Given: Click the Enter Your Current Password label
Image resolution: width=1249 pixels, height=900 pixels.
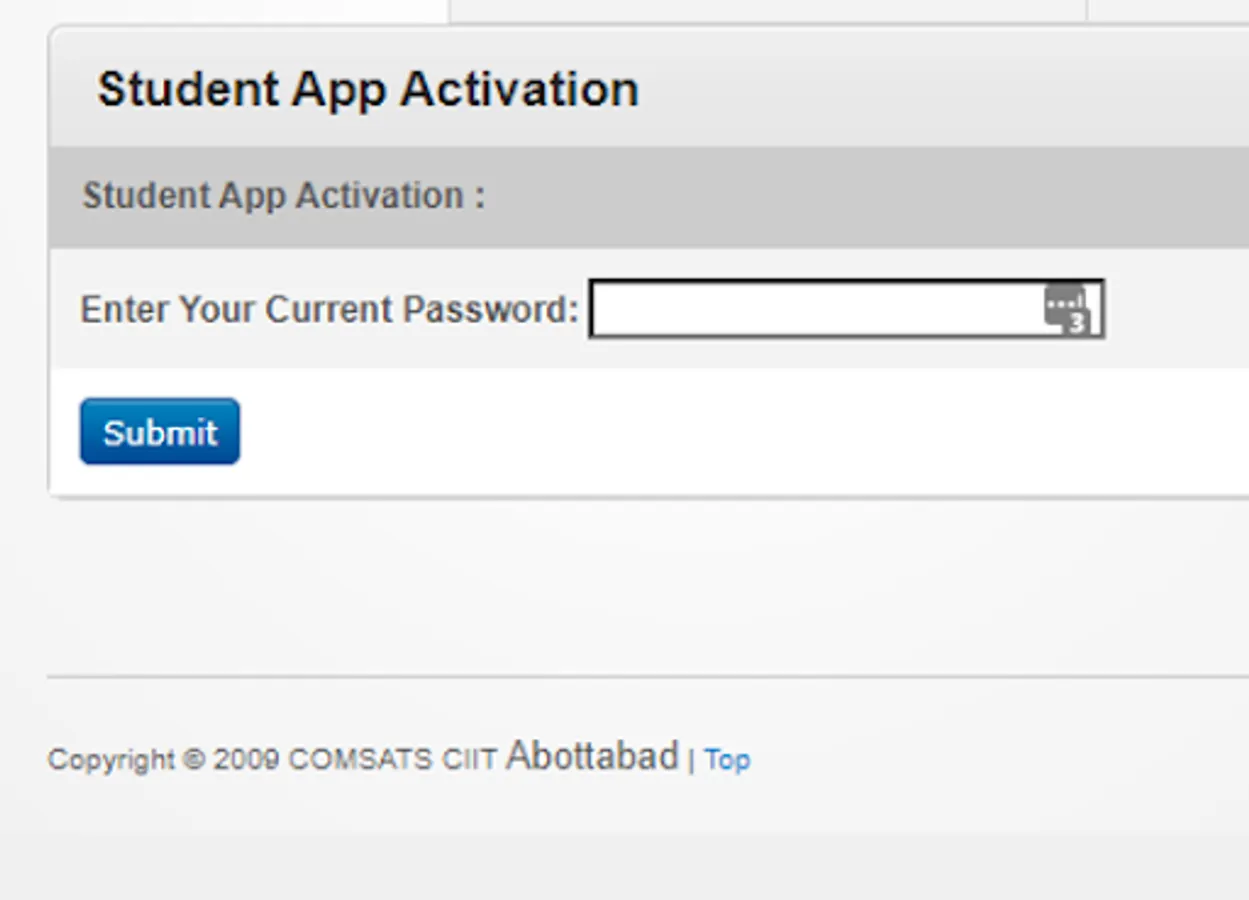Looking at the screenshot, I should pyautogui.click(x=329, y=309).
